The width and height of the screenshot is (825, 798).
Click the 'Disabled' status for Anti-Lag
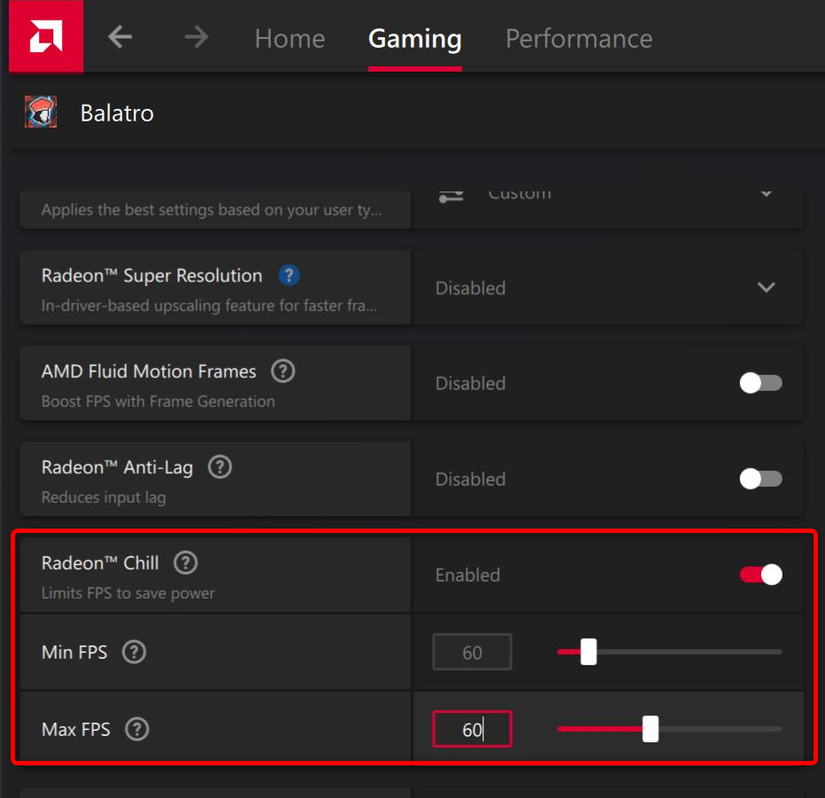[x=470, y=479]
